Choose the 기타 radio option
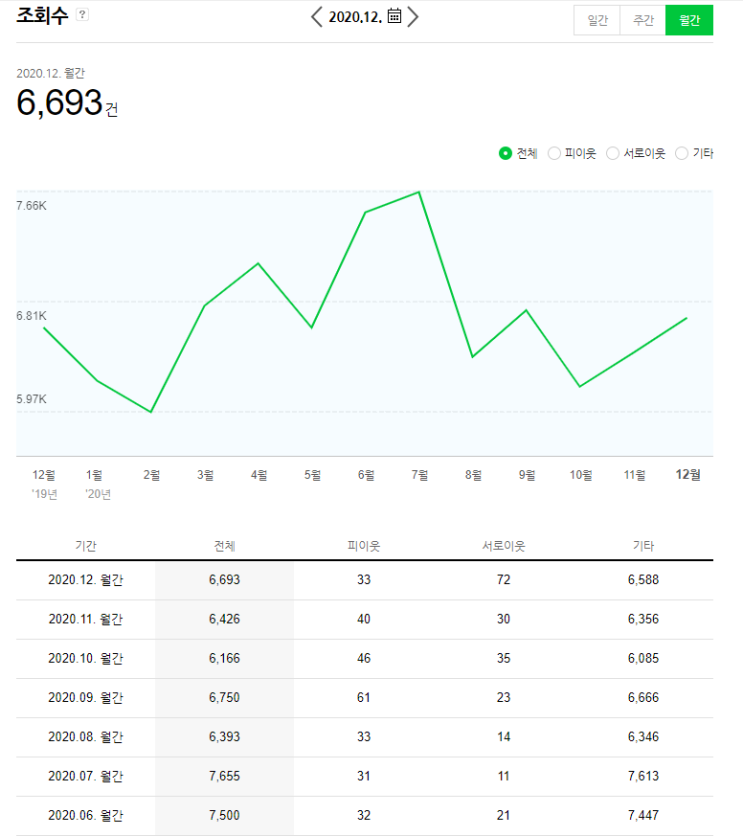The width and height of the screenshot is (743, 836). pyautogui.click(x=682, y=153)
